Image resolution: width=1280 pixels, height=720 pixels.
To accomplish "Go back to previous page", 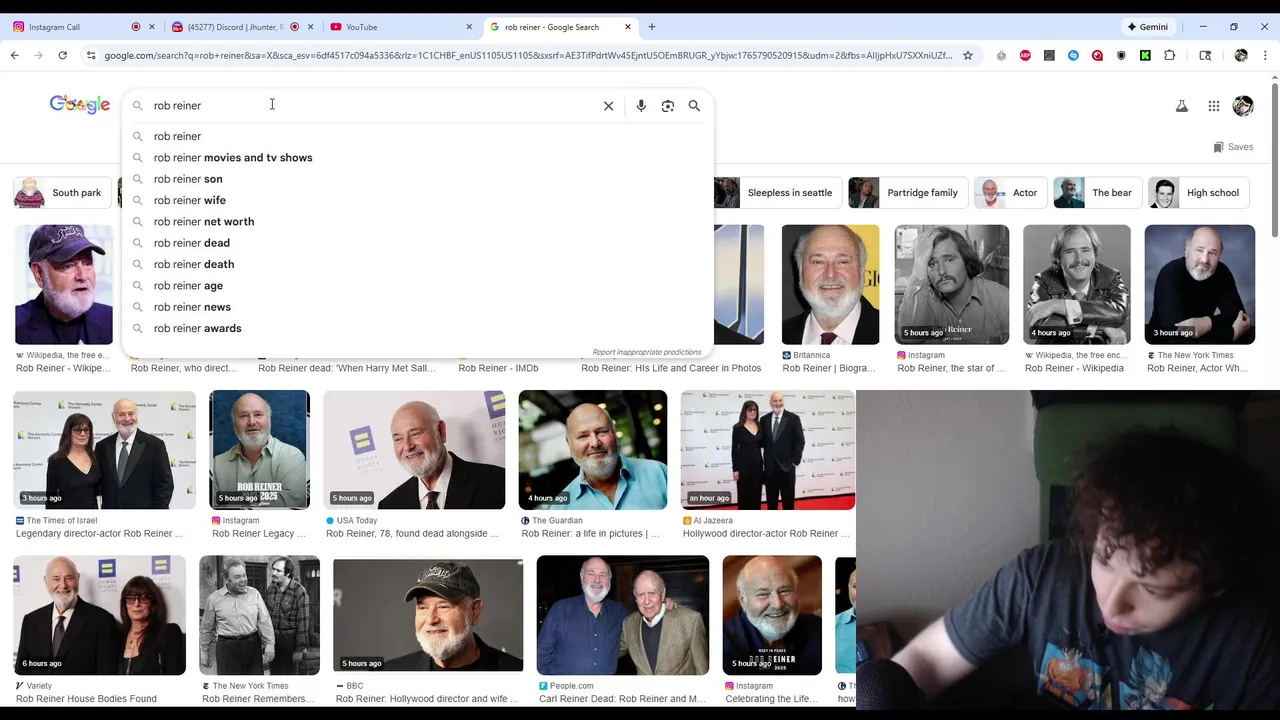I will [x=14, y=55].
